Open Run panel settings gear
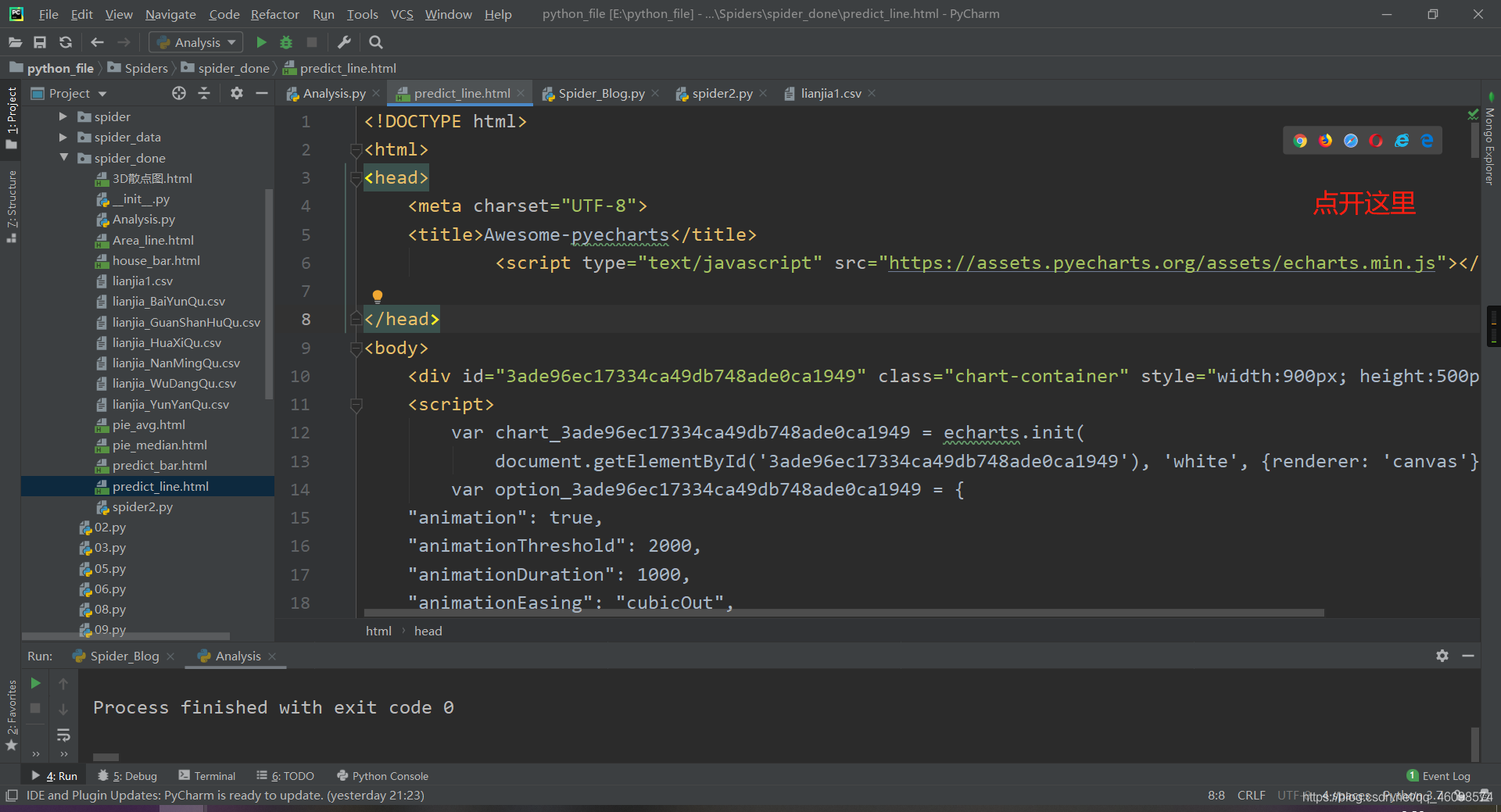 (1442, 656)
